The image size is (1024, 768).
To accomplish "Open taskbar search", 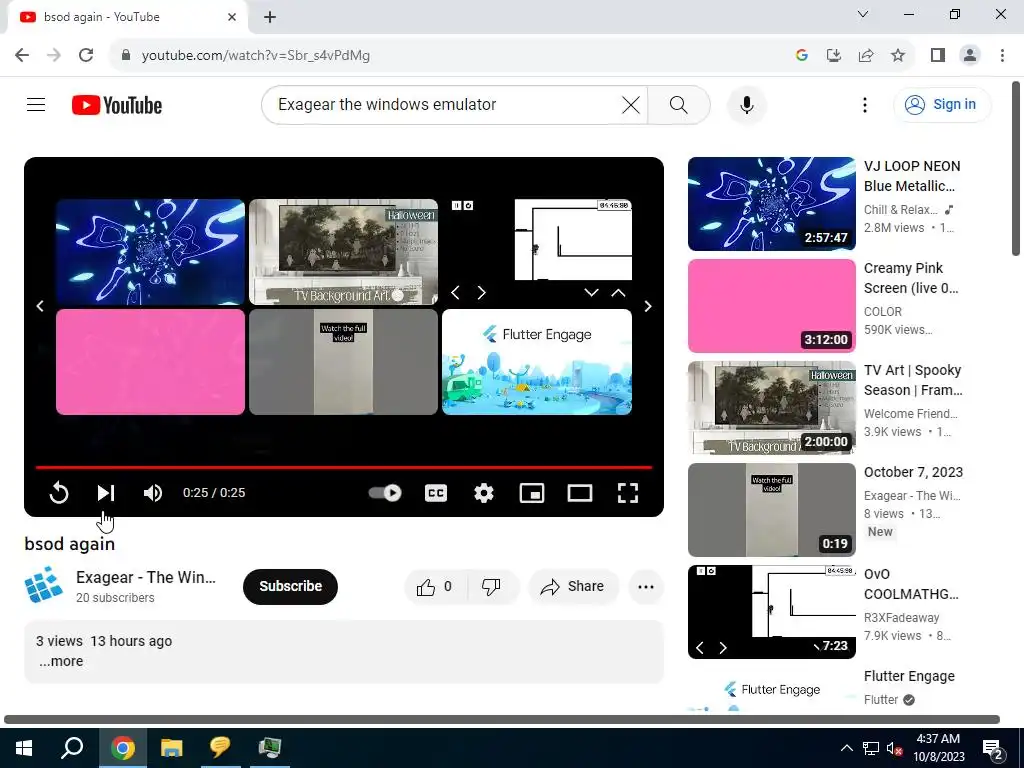I will (72, 748).
